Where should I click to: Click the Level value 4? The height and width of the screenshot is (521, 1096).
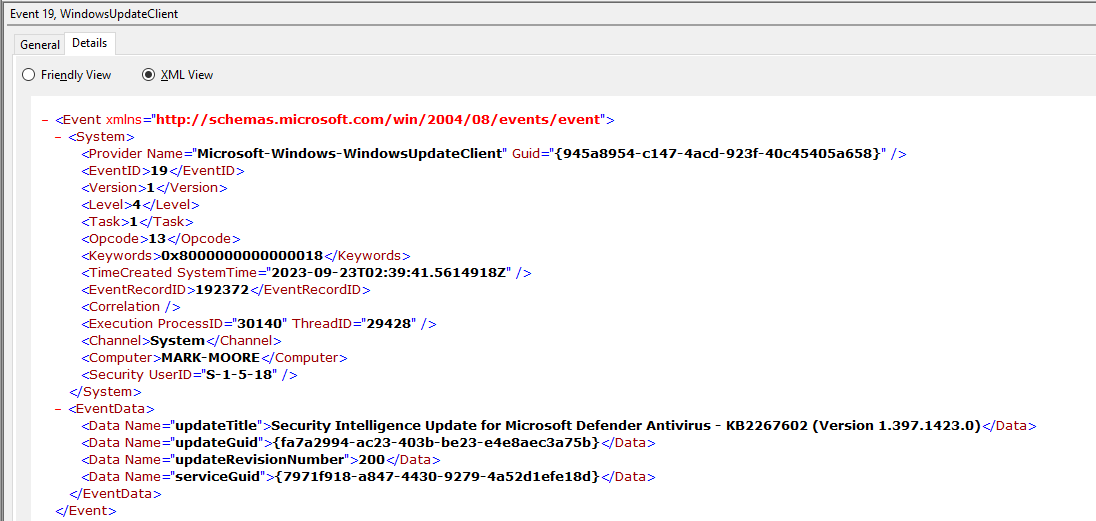(136, 205)
